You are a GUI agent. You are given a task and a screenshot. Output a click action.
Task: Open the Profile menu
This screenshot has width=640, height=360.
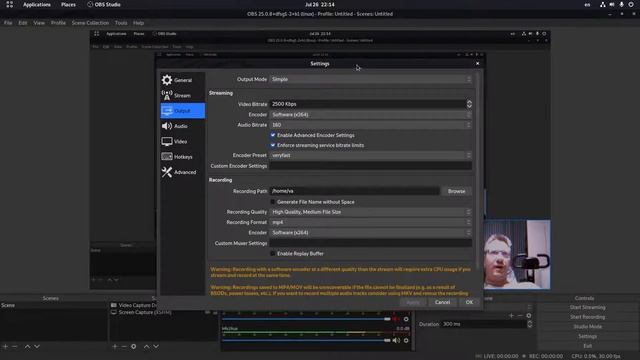click(58, 23)
